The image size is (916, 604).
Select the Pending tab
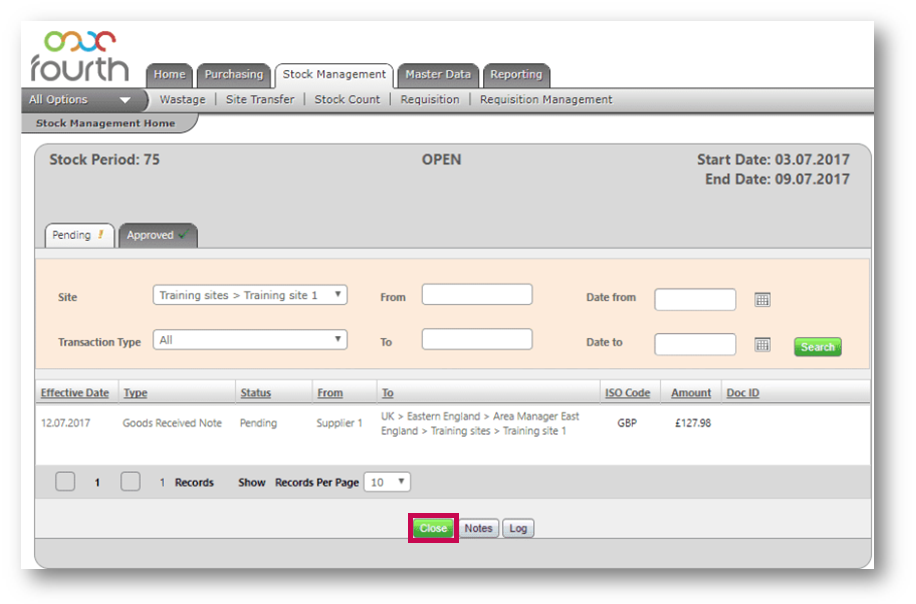click(x=79, y=235)
